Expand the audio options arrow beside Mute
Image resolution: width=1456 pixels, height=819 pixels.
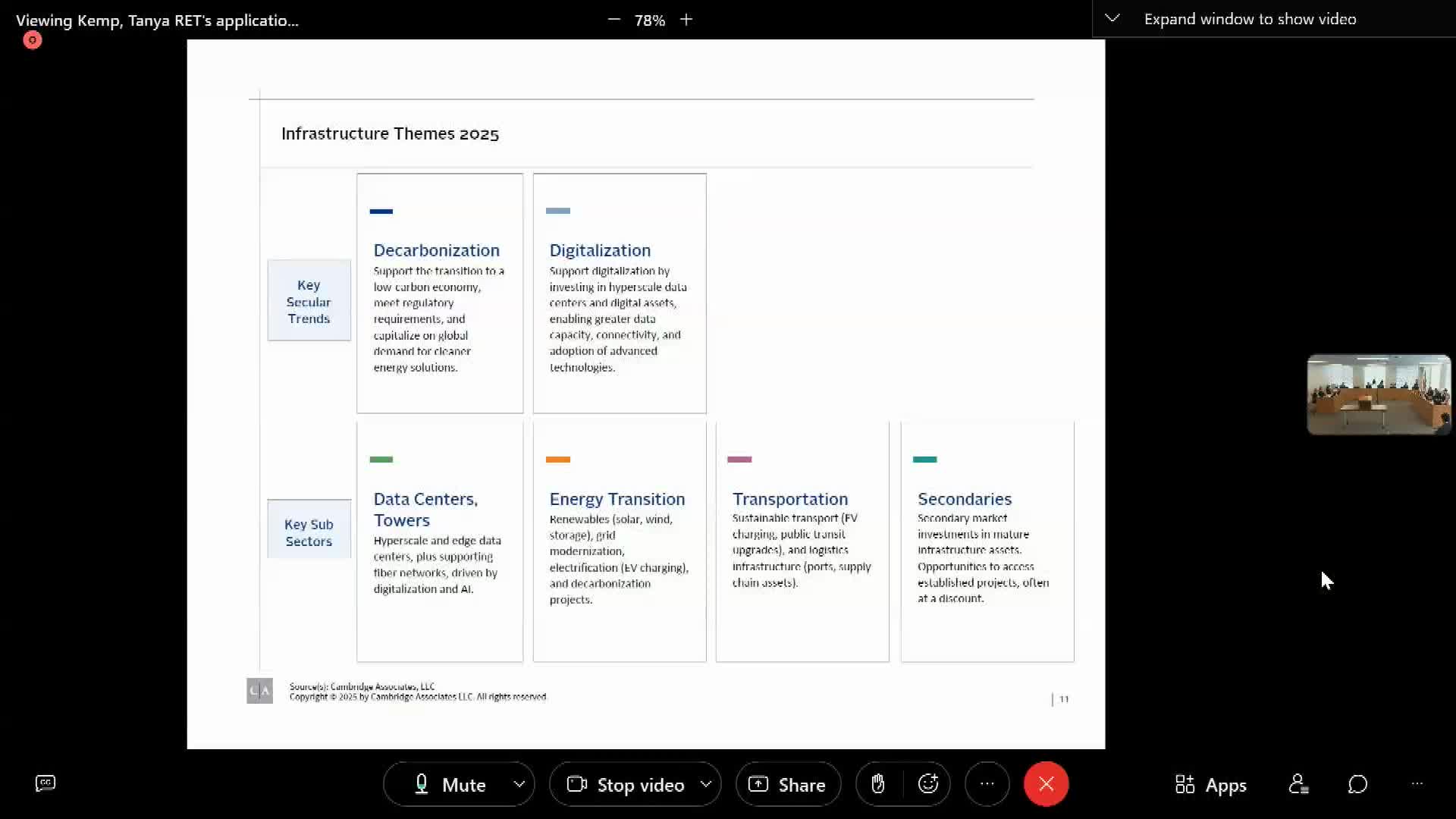pos(519,784)
